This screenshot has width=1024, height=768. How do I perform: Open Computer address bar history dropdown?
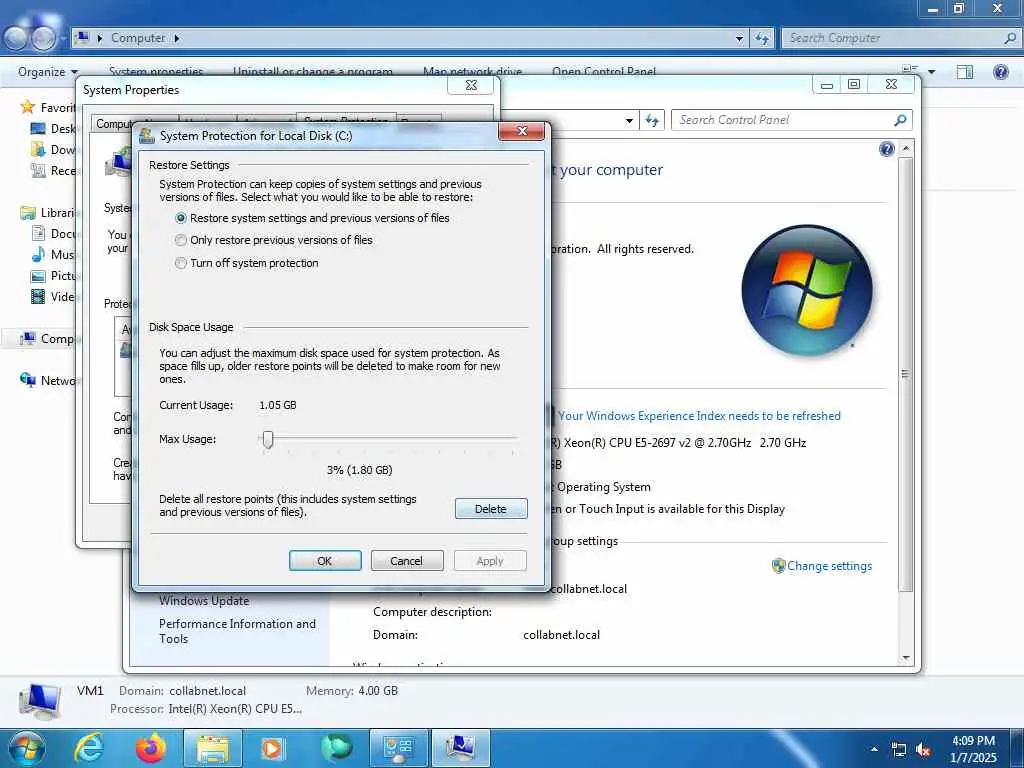click(739, 39)
